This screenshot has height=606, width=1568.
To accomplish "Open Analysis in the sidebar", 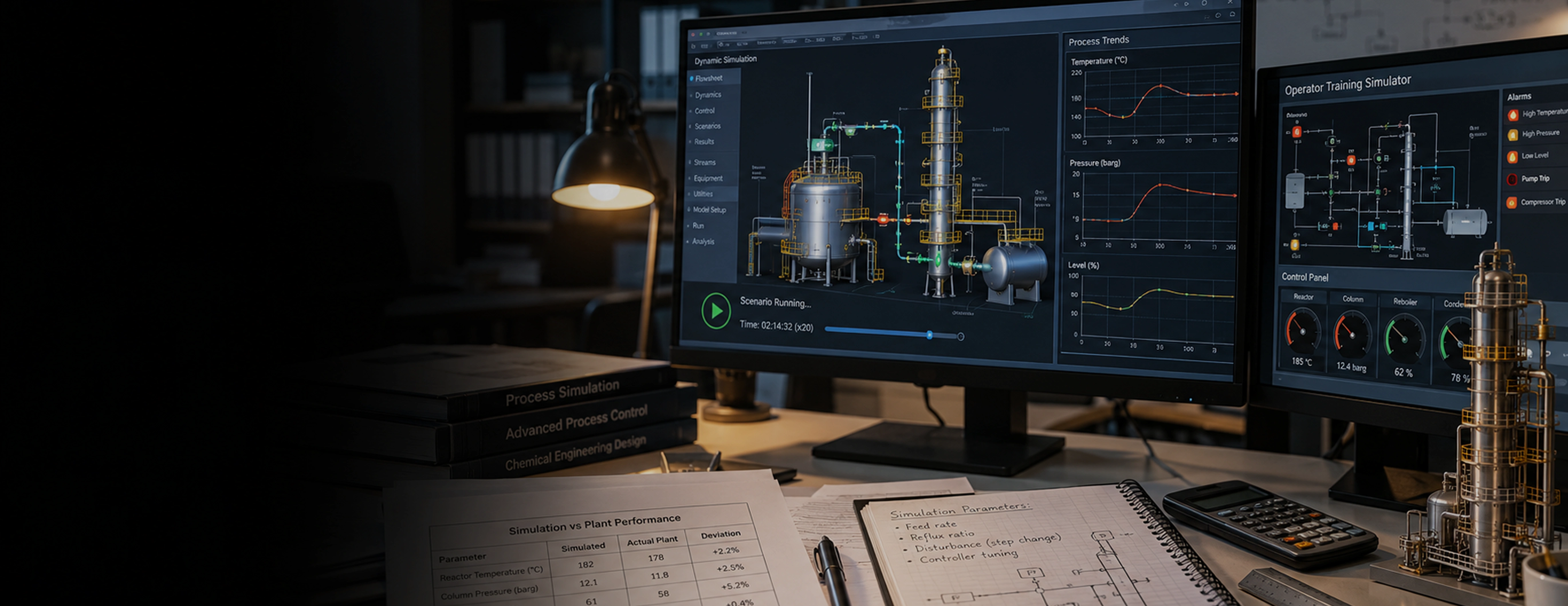I will pos(703,241).
